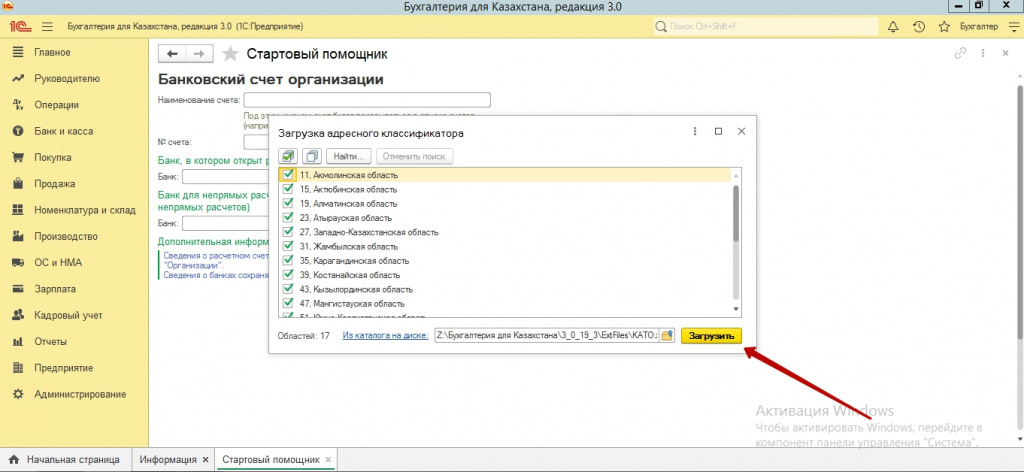
Task: Click the ОС и НМА truck icon
Action: (19, 262)
